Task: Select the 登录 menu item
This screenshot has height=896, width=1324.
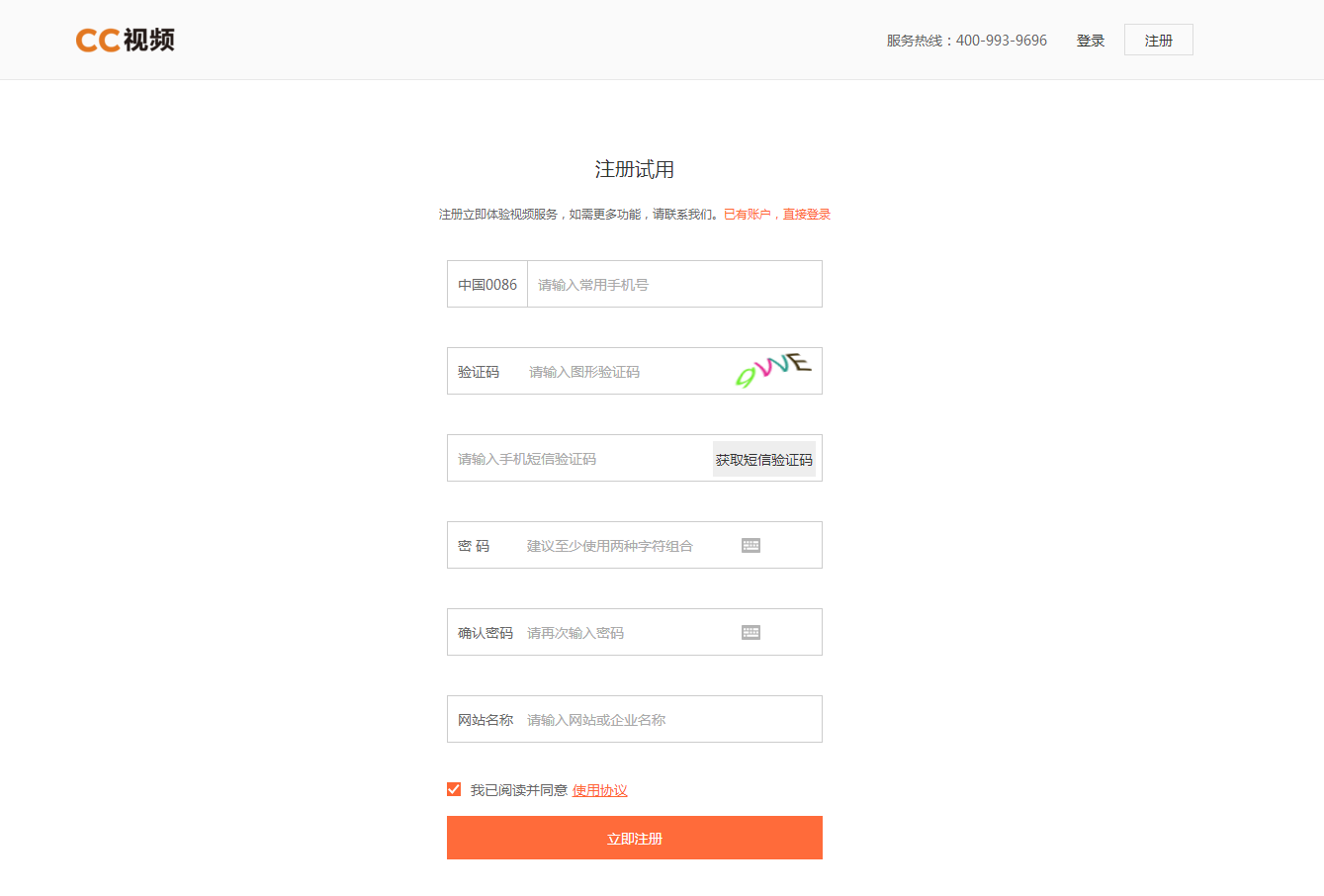Action: (1090, 40)
